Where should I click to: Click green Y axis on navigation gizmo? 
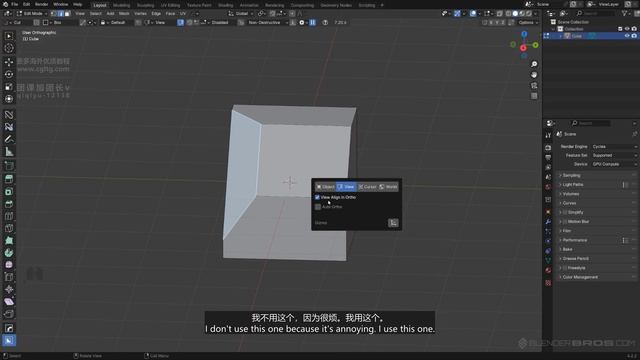(535, 45)
